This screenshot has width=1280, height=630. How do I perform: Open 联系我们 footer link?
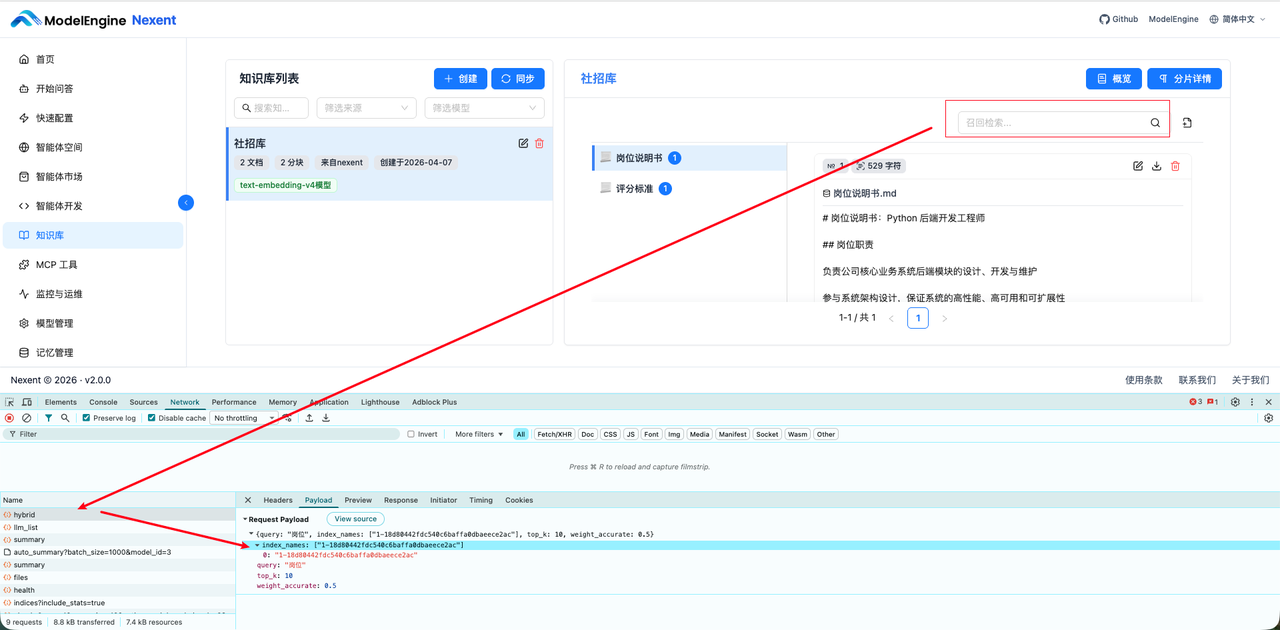pyautogui.click(x=1197, y=380)
